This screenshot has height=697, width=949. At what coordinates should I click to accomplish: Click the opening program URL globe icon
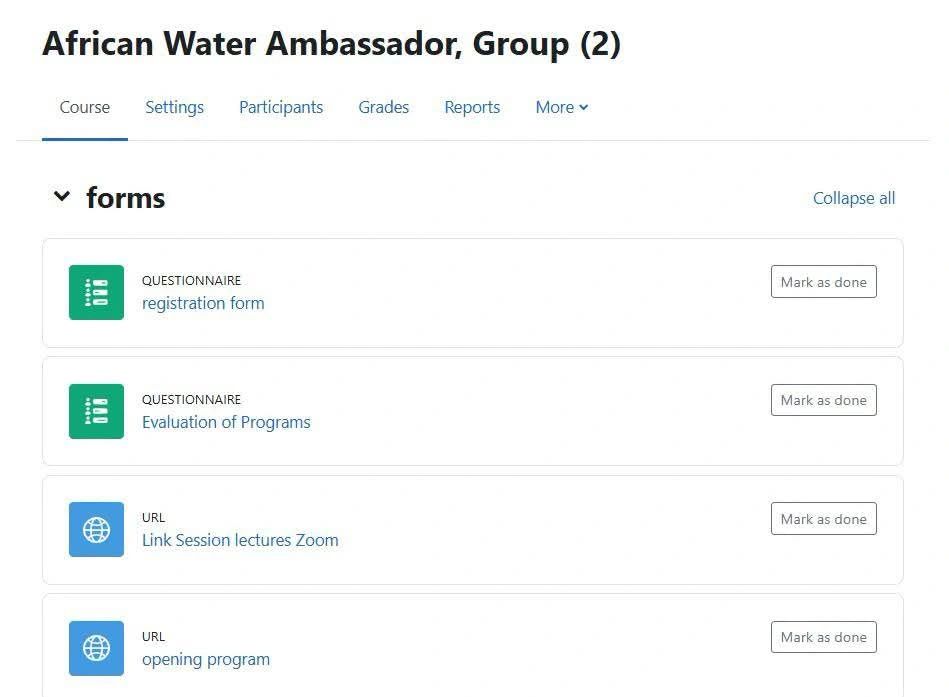pyautogui.click(x=96, y=648)
